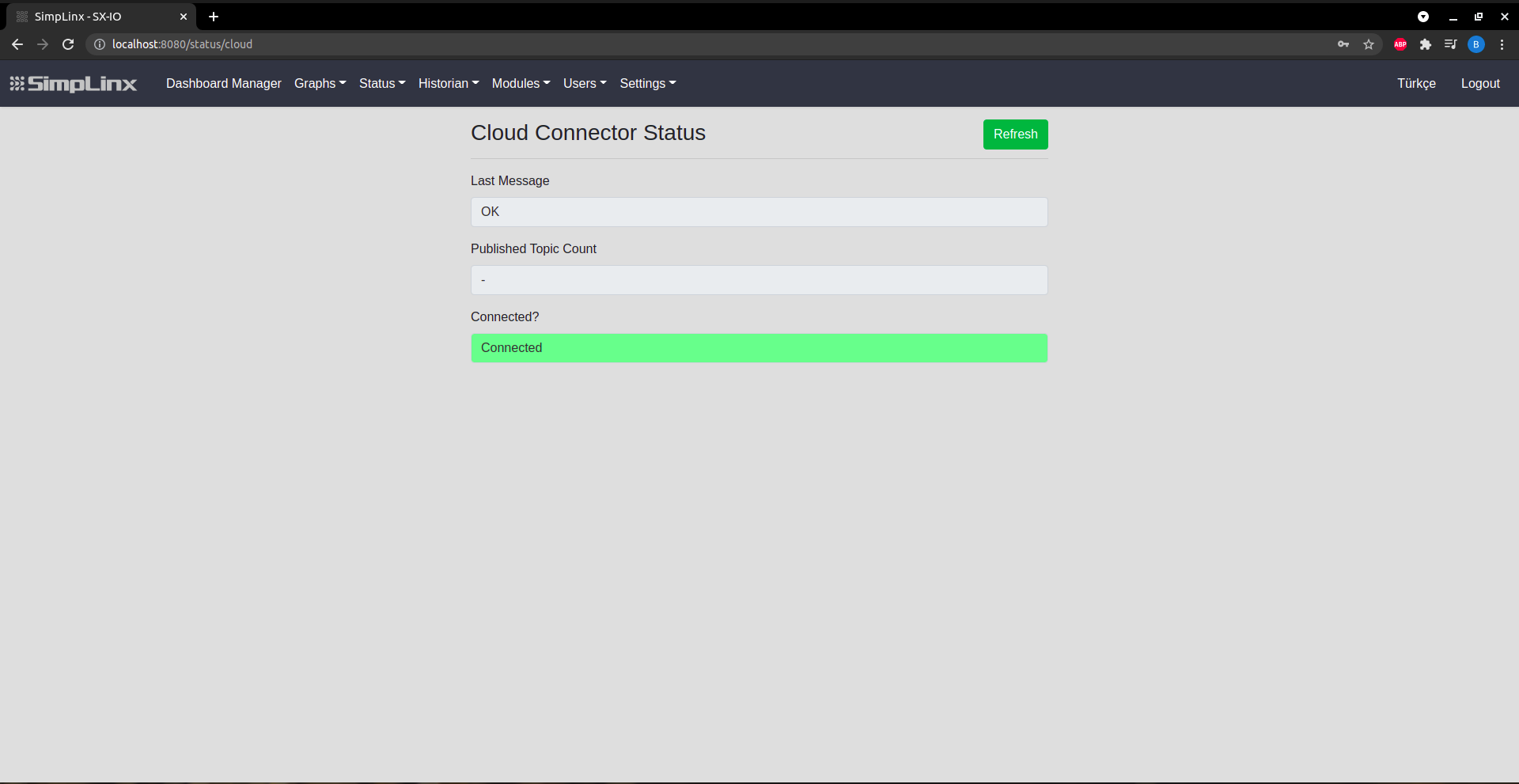Image resolution: width=1519 pixels, height=784 pixels.
Task: Click the green Connected status field
Action: [759, 348]
